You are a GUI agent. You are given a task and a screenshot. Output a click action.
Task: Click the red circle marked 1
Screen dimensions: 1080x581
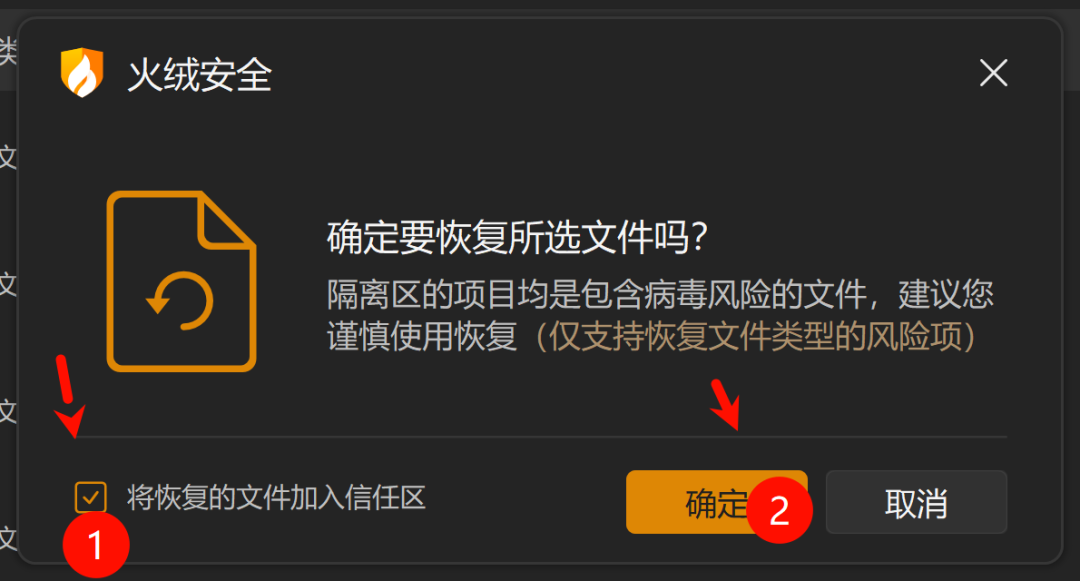[96, 545]
